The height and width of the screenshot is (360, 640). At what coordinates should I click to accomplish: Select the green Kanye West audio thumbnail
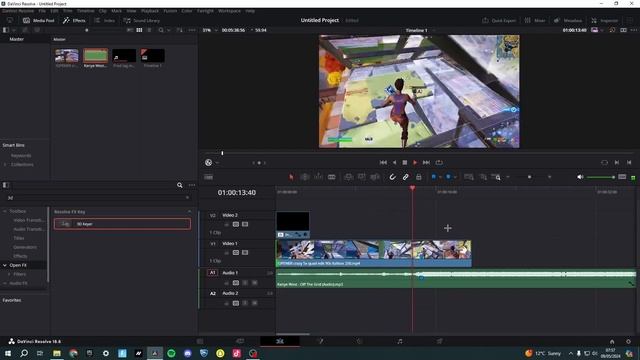pyautogui.click(x=96, y=56)
